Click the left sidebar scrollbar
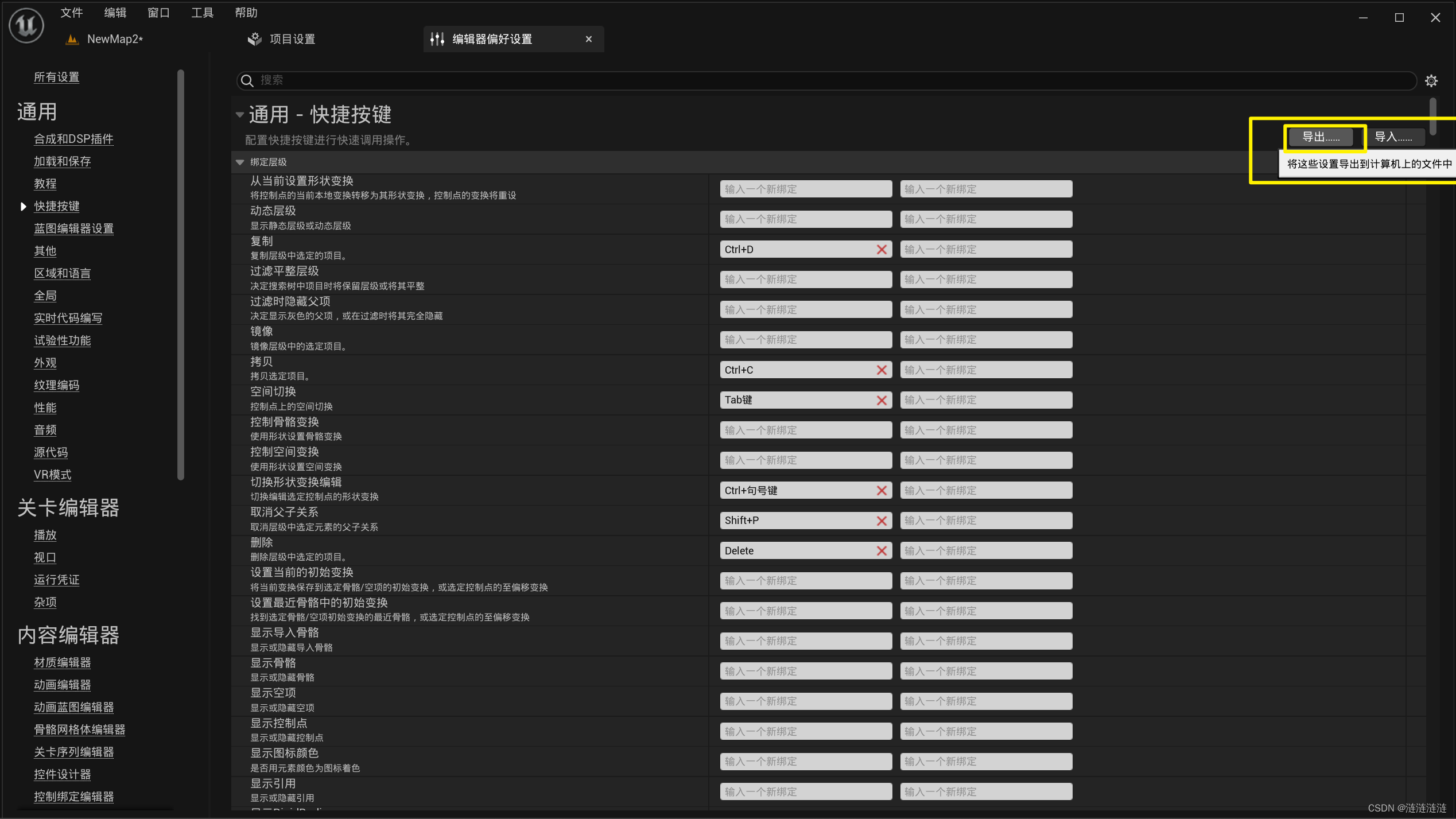Viewport: 1456px width, 819px height. 181,275
